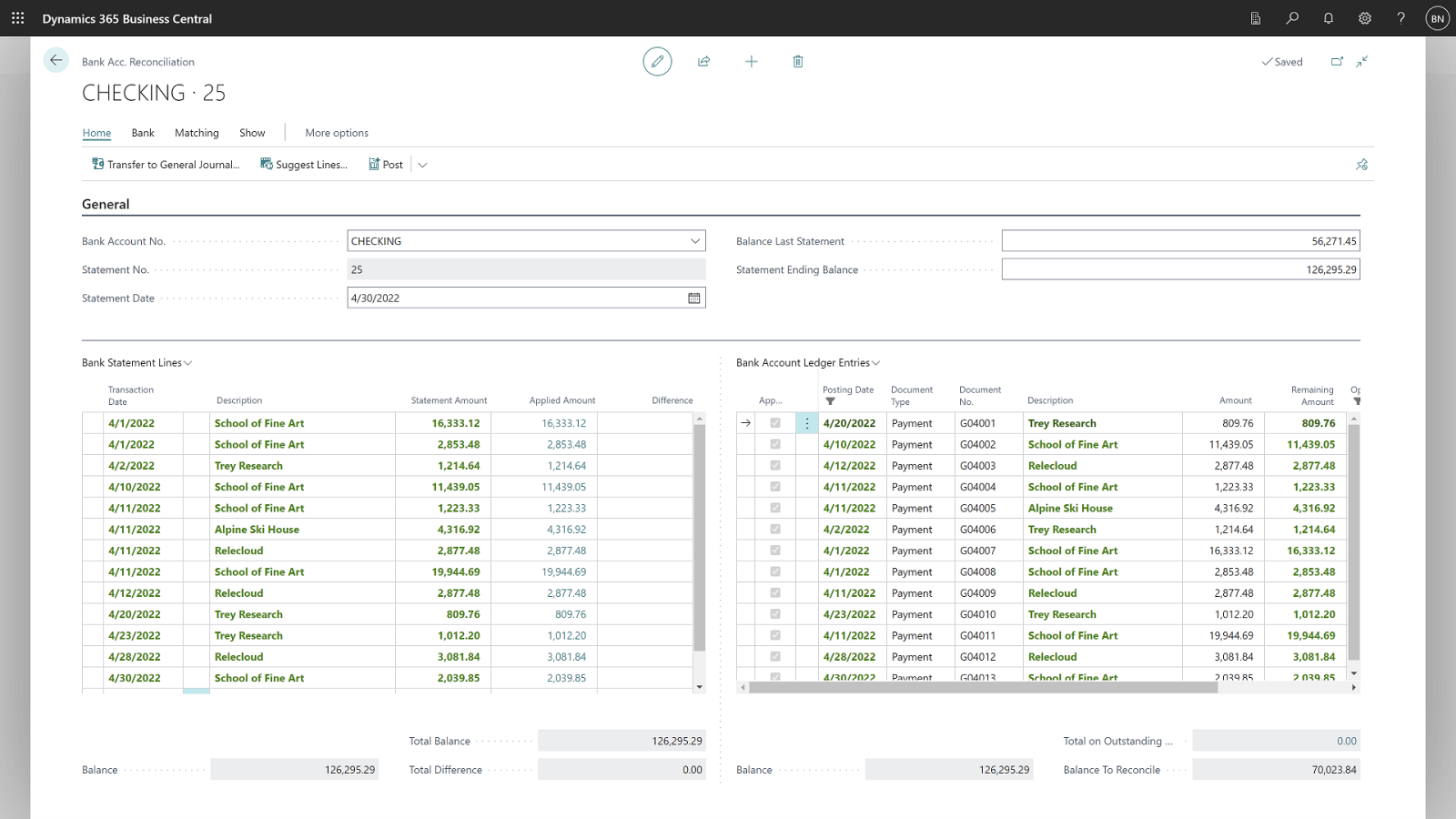The width and height of the screenshot is (1456, 819).
Task: Open the Bank Account No. dropdown
Action: tap(695, 241)
